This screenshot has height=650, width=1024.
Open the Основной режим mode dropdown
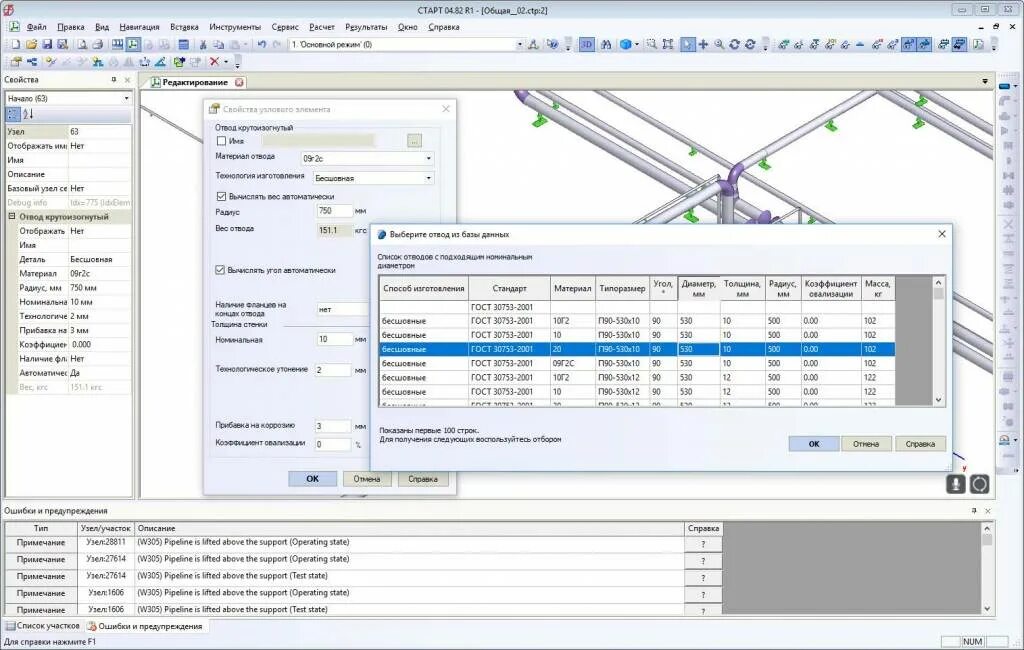pyautogui.click(x=520, y=44)
